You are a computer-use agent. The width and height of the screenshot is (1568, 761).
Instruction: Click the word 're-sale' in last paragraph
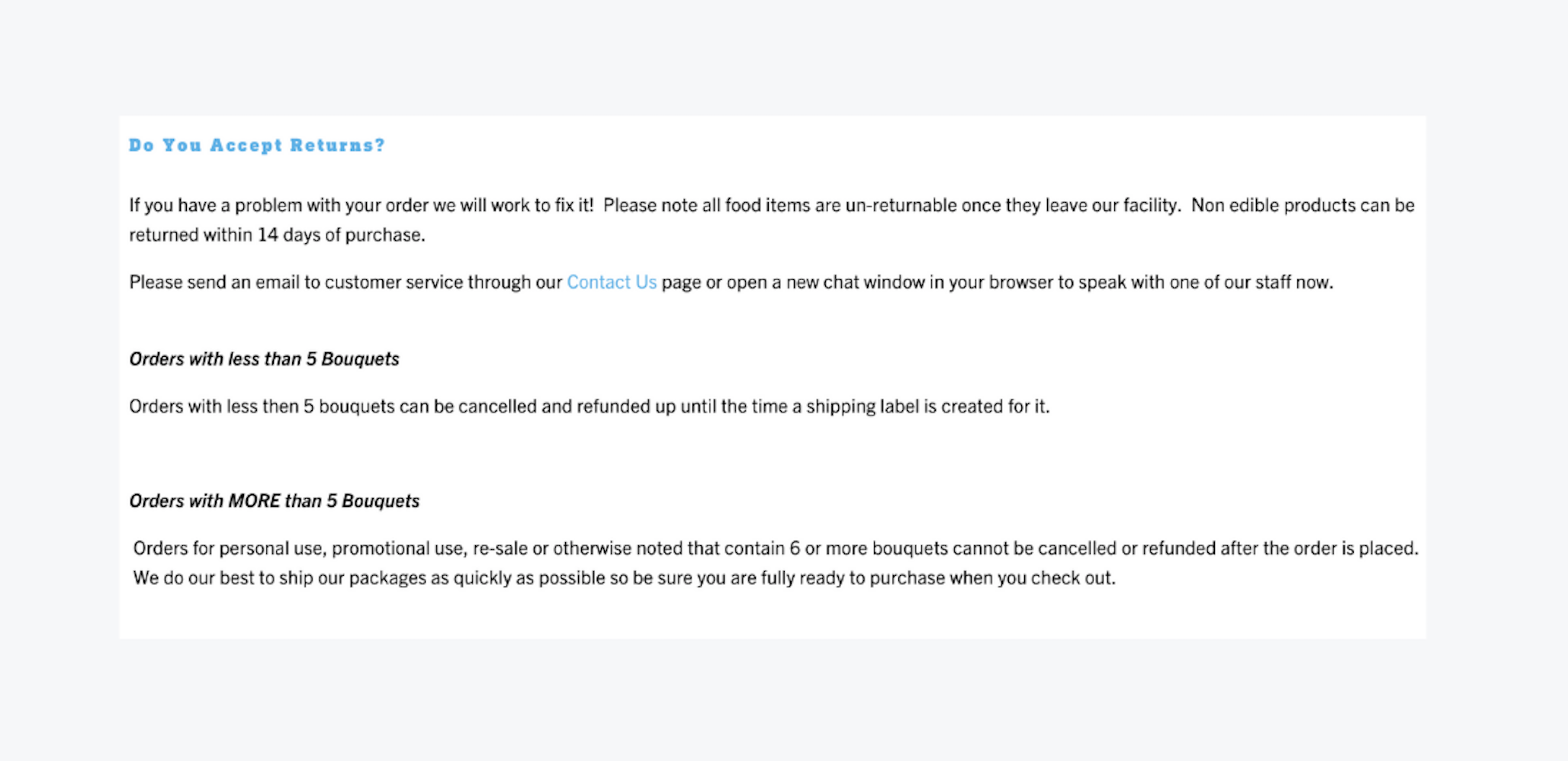[x=500, y=548]
